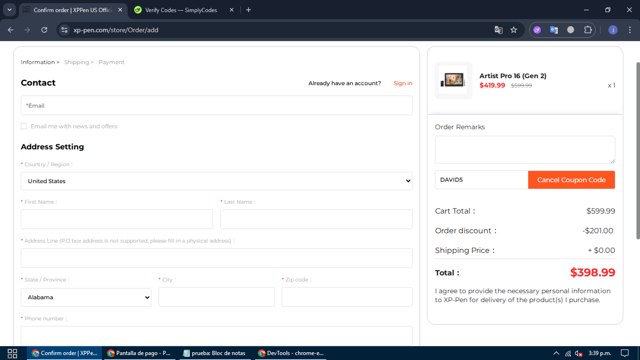Go to the Information checkout step

pyautogui.click(x=38, y=62)
